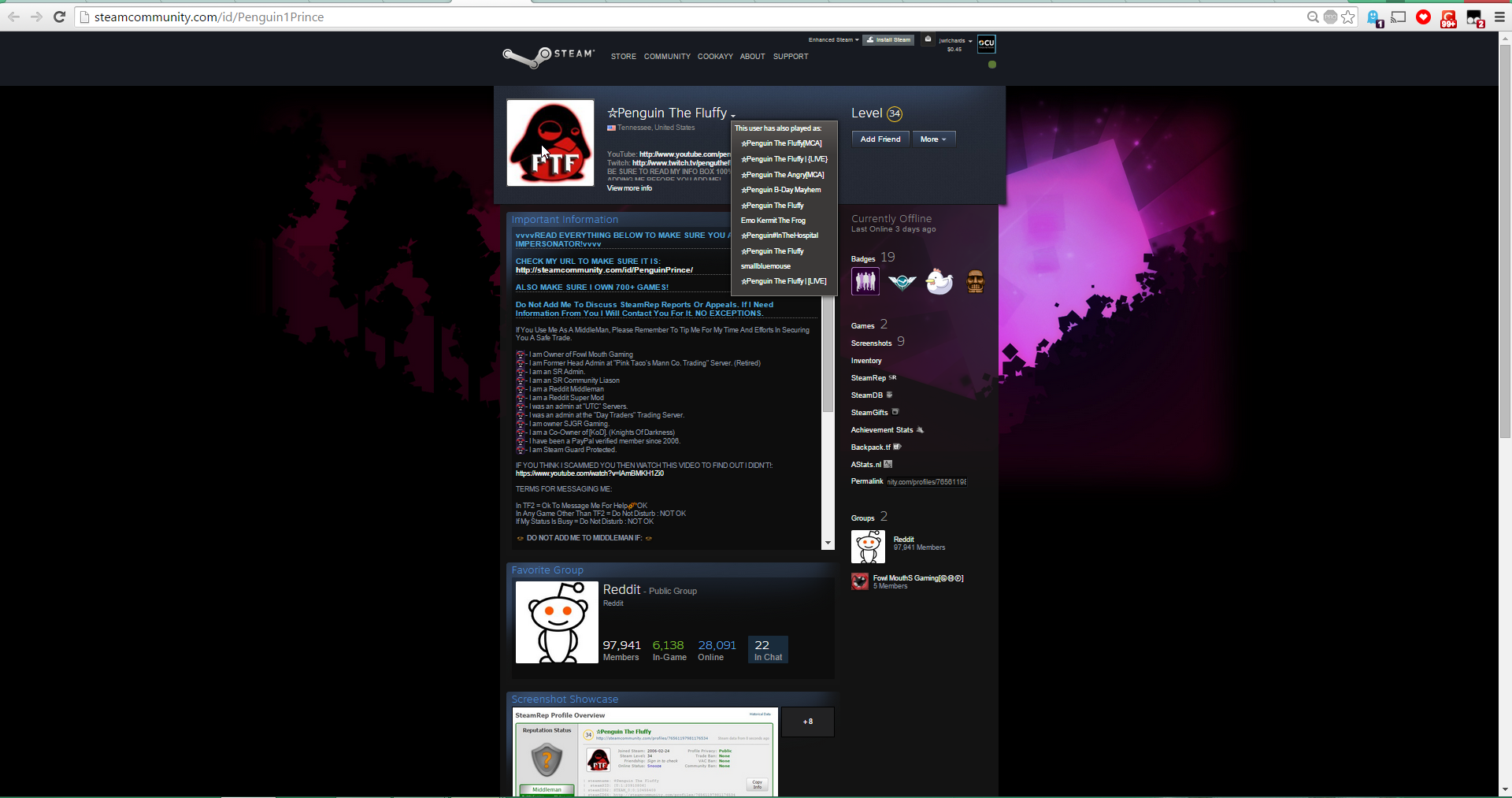Select alias Penguin B-Day Mayhem
The width and height of the screenshot is (1512, 798).
click(781, 190)
